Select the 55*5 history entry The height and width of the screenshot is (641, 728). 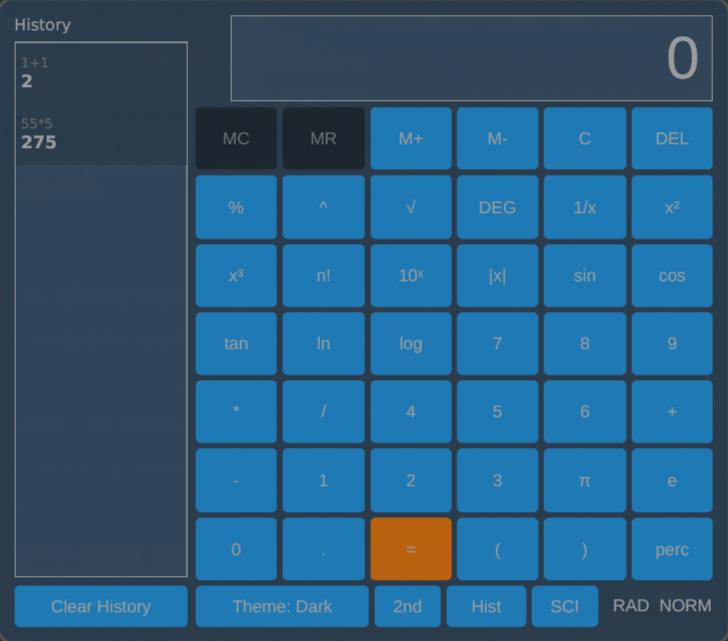pyautogui.click(x=101, y=134)
